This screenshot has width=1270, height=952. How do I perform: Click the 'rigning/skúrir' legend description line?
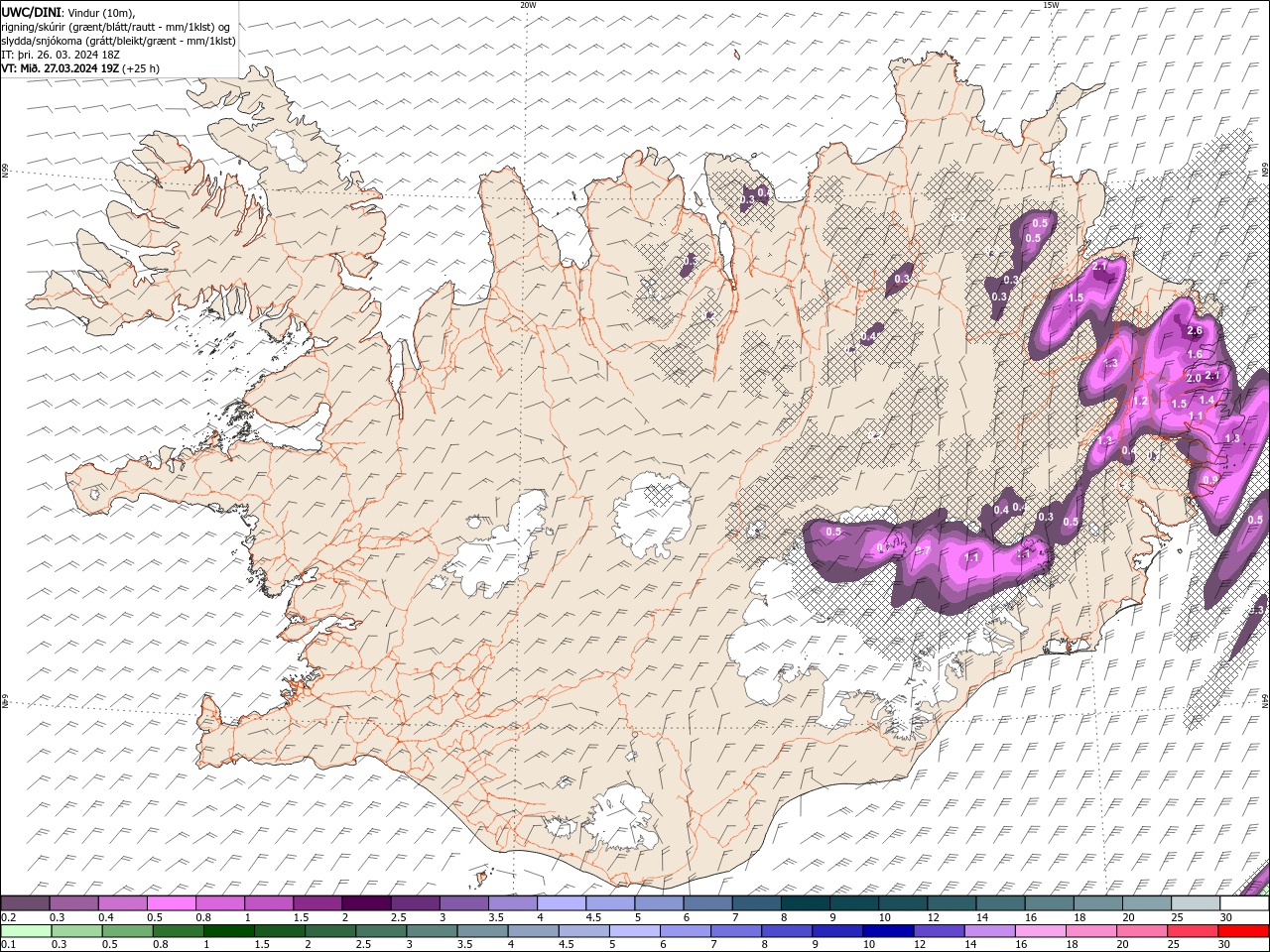tap(116, 27)
